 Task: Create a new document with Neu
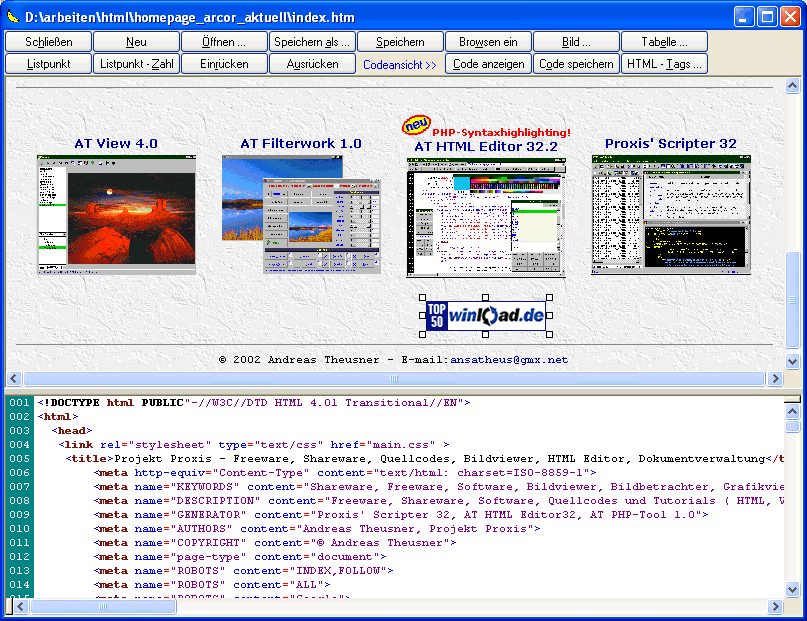coord(136,42)
